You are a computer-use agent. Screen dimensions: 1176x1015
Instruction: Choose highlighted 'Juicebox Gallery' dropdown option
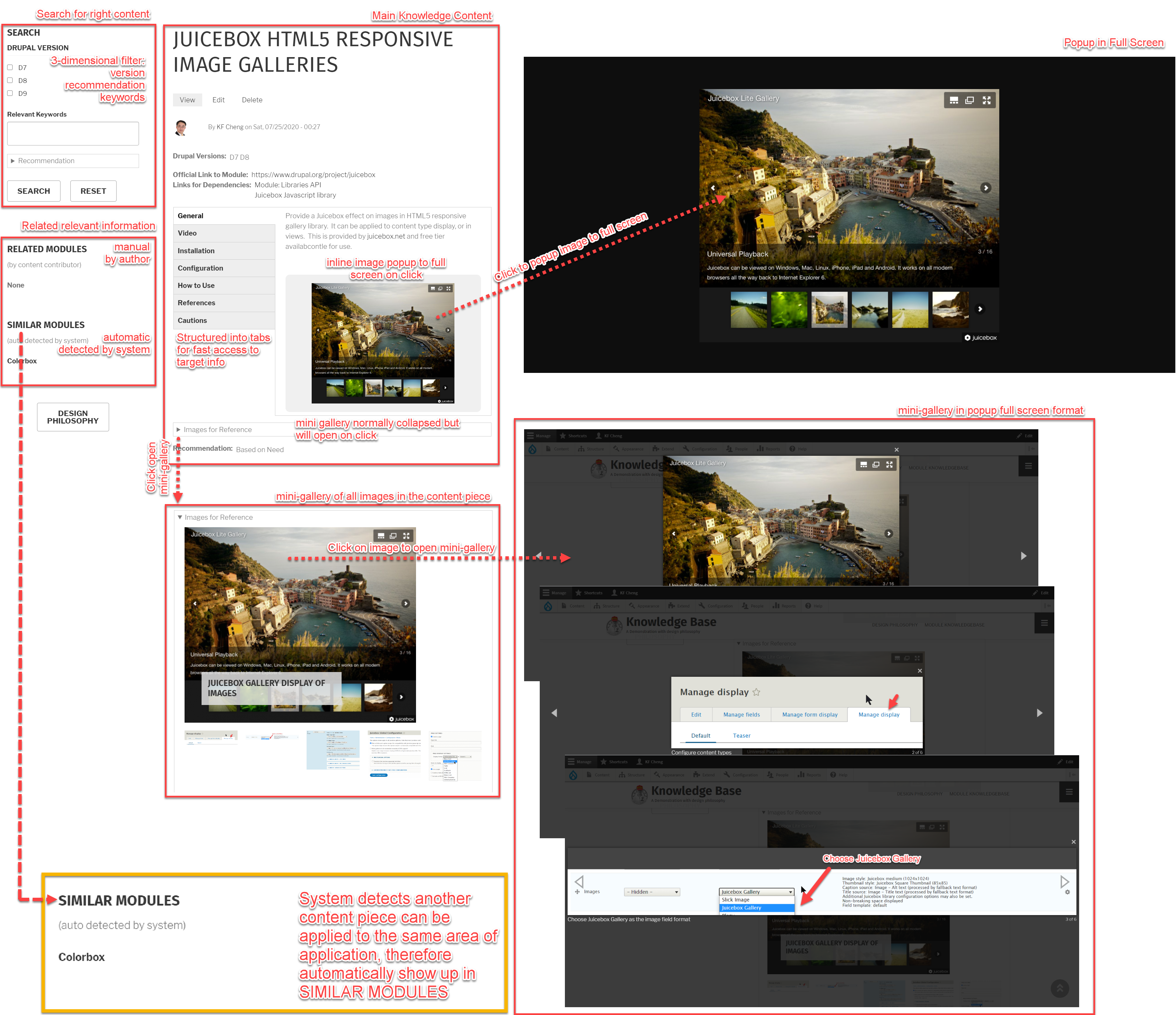[x=757, y=908]
